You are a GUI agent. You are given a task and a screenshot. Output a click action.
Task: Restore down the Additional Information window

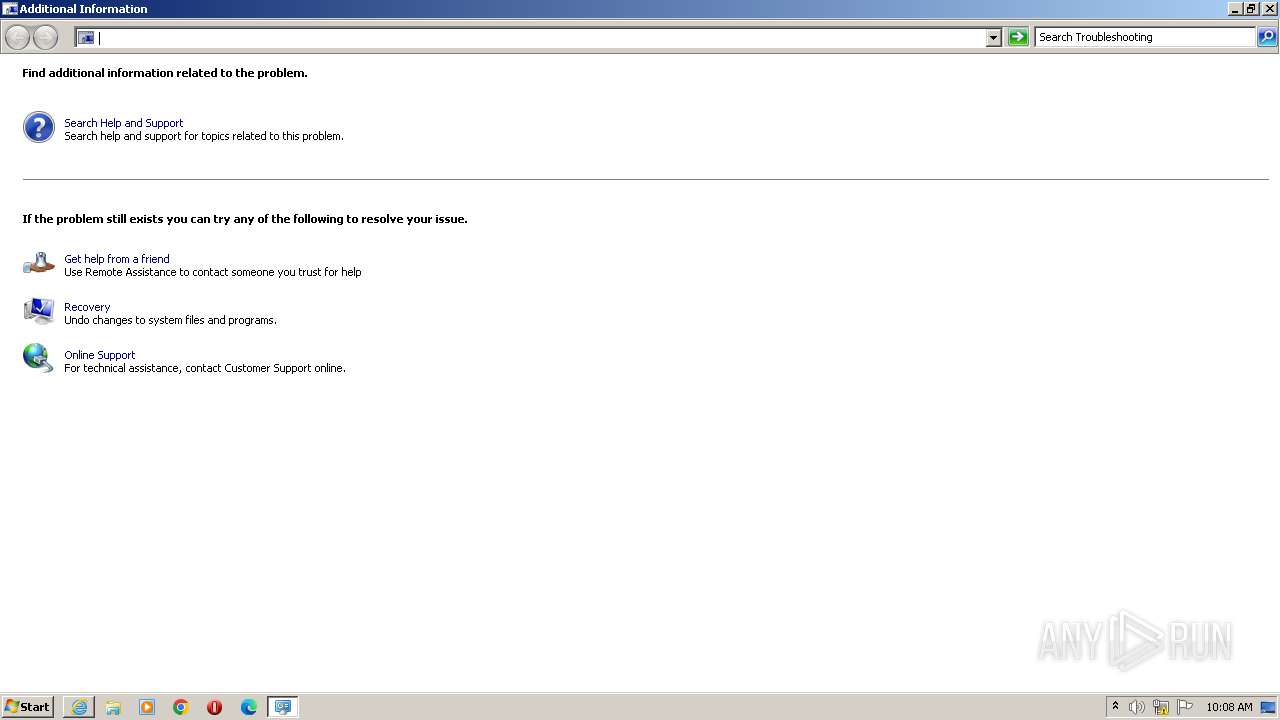1251,9
